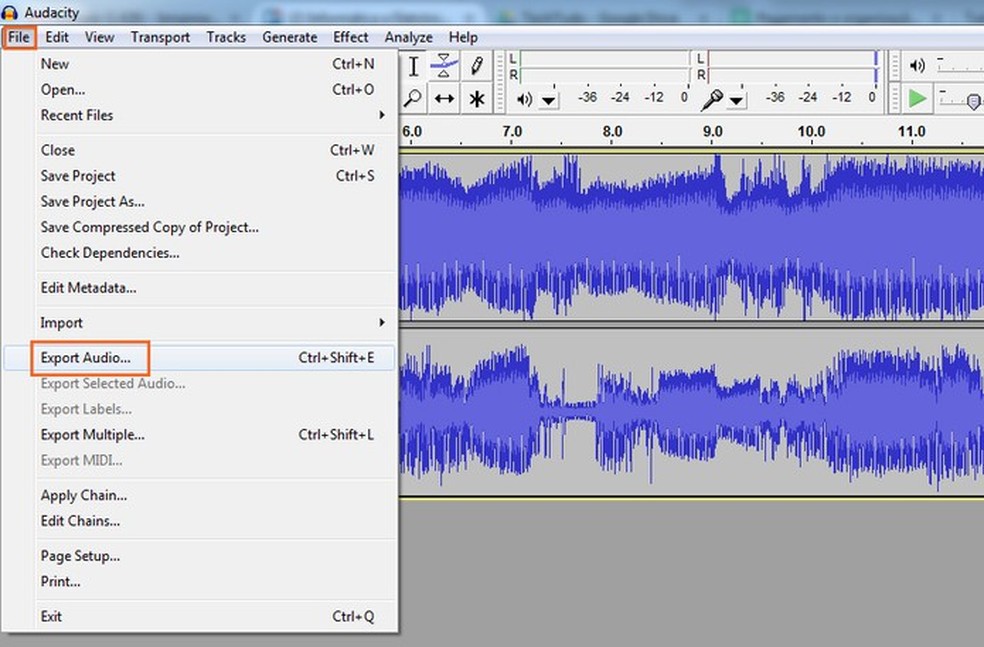
Task: Select the Time Shift tool
Action: (445, 98)
